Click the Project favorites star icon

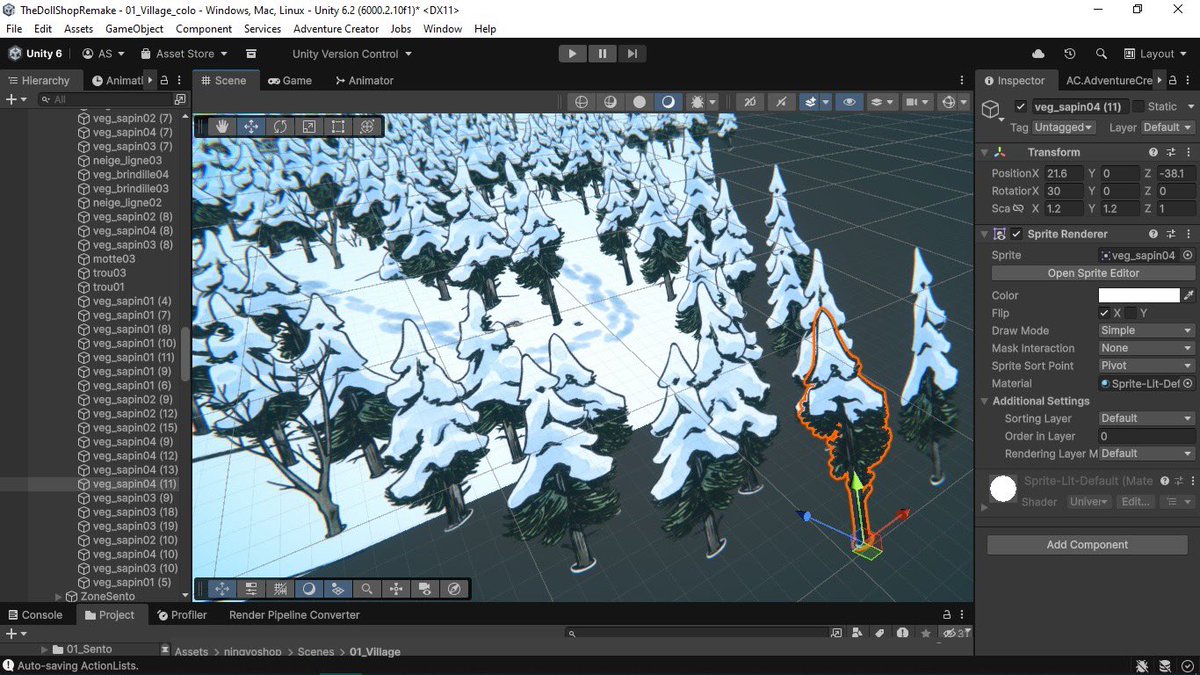tap(925, 633)
